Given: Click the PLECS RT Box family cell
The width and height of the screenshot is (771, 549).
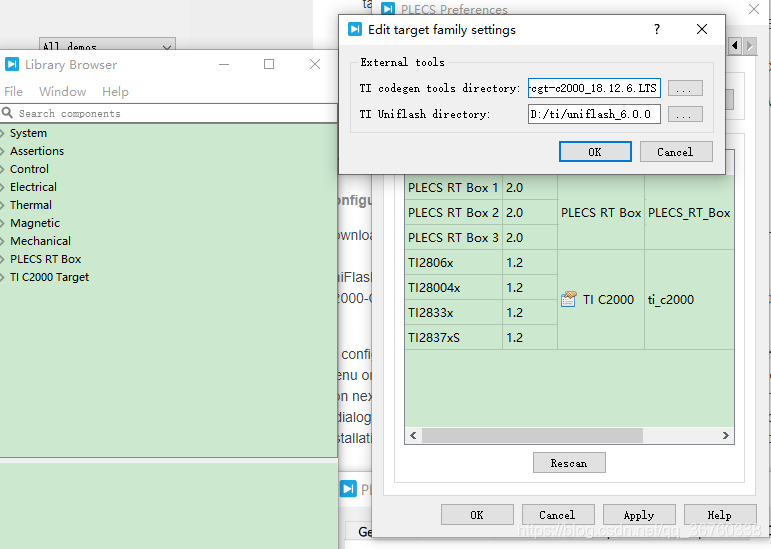Looking at the screenshot, I should click(x=601, y=213).
